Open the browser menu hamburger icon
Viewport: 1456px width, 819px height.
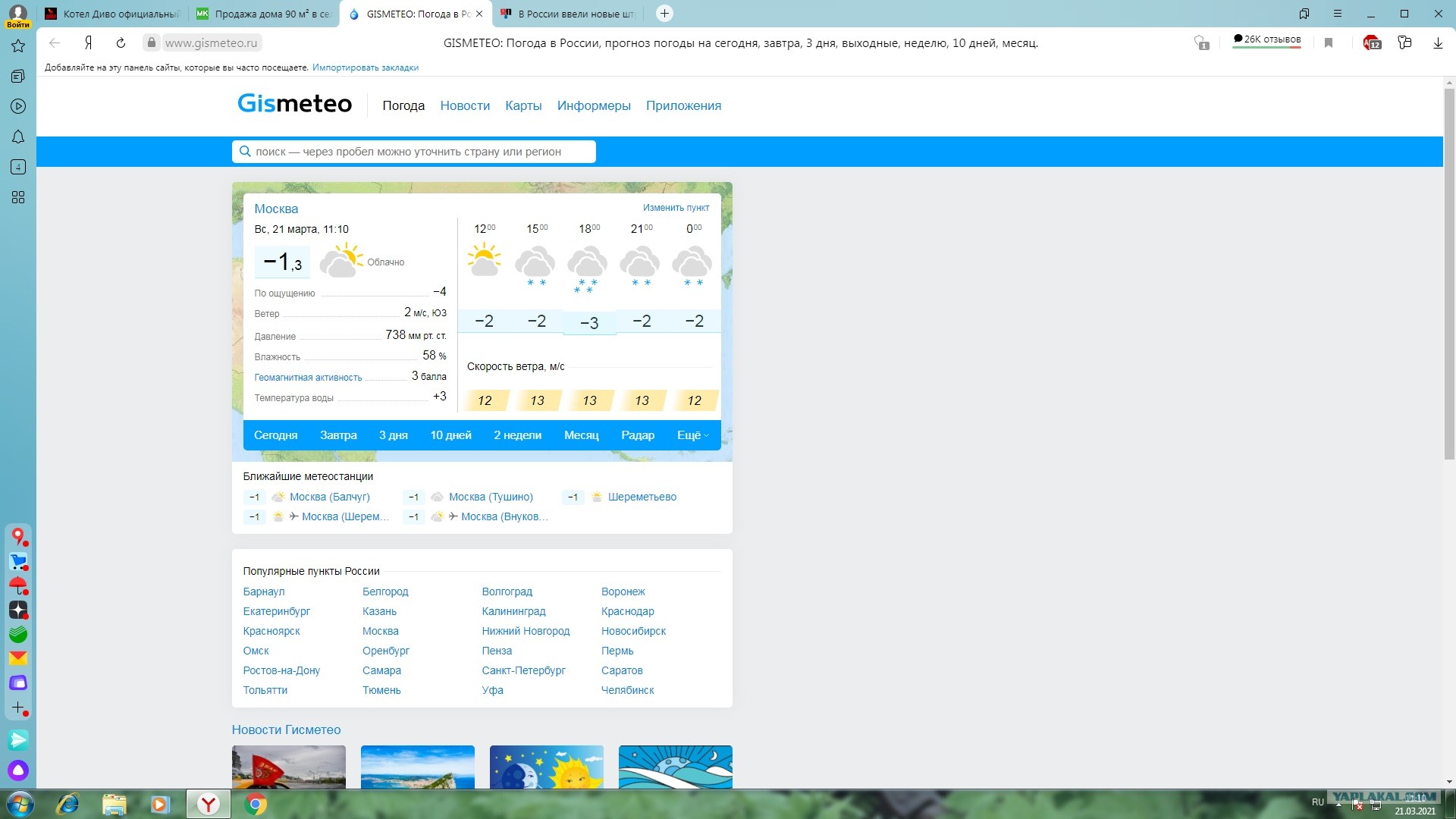pos(1338,14)
